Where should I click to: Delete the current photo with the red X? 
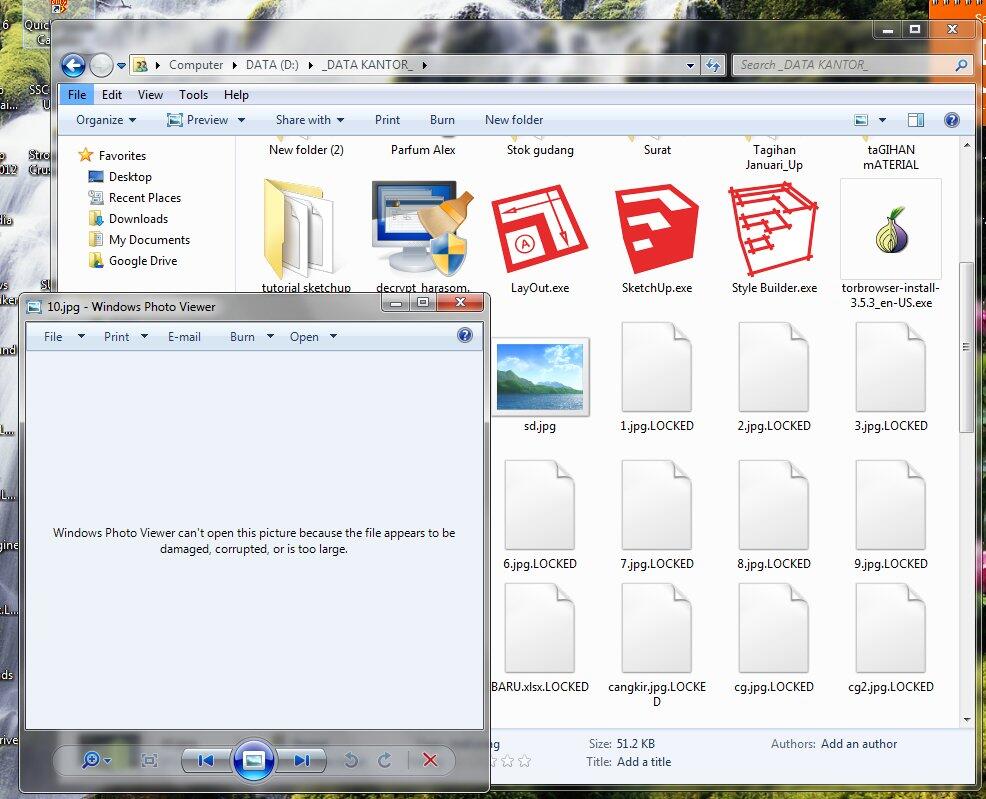click(431, 760)
